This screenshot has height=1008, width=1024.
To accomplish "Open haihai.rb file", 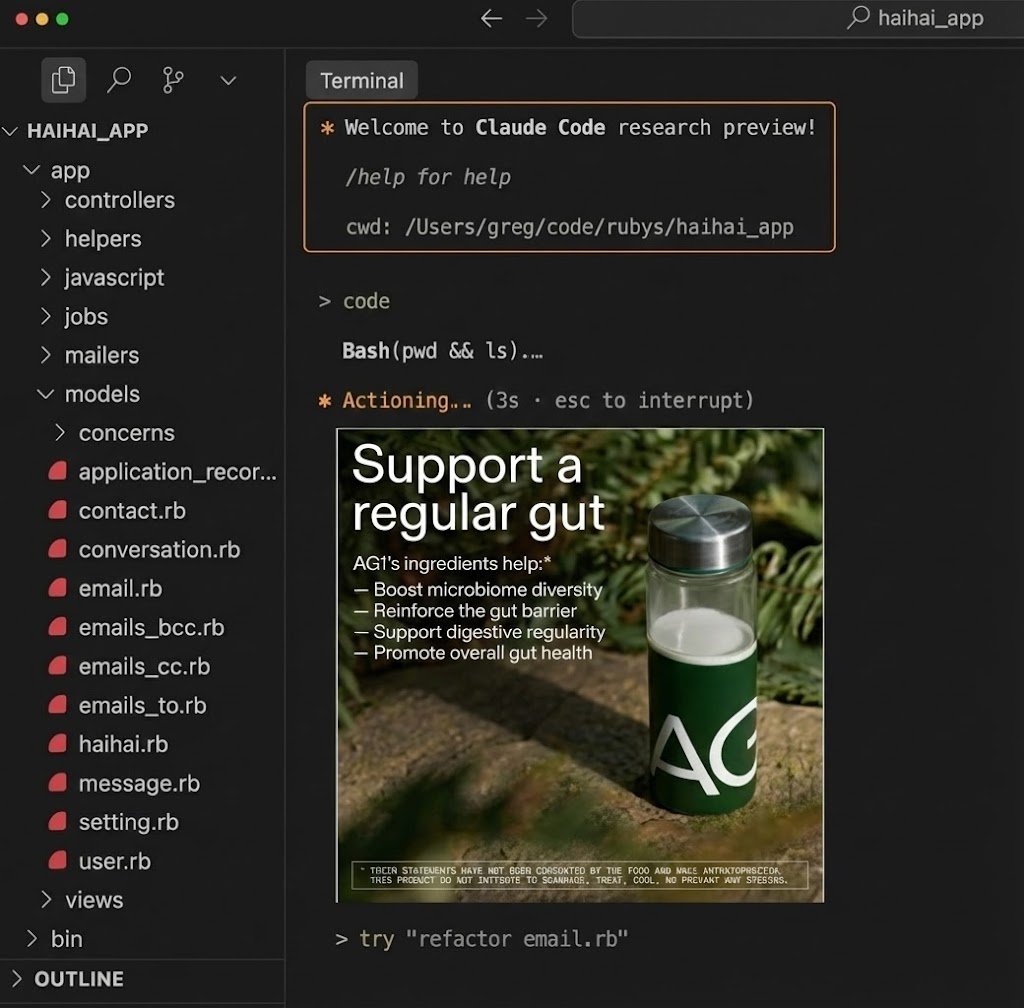I will tap(123, 744).
